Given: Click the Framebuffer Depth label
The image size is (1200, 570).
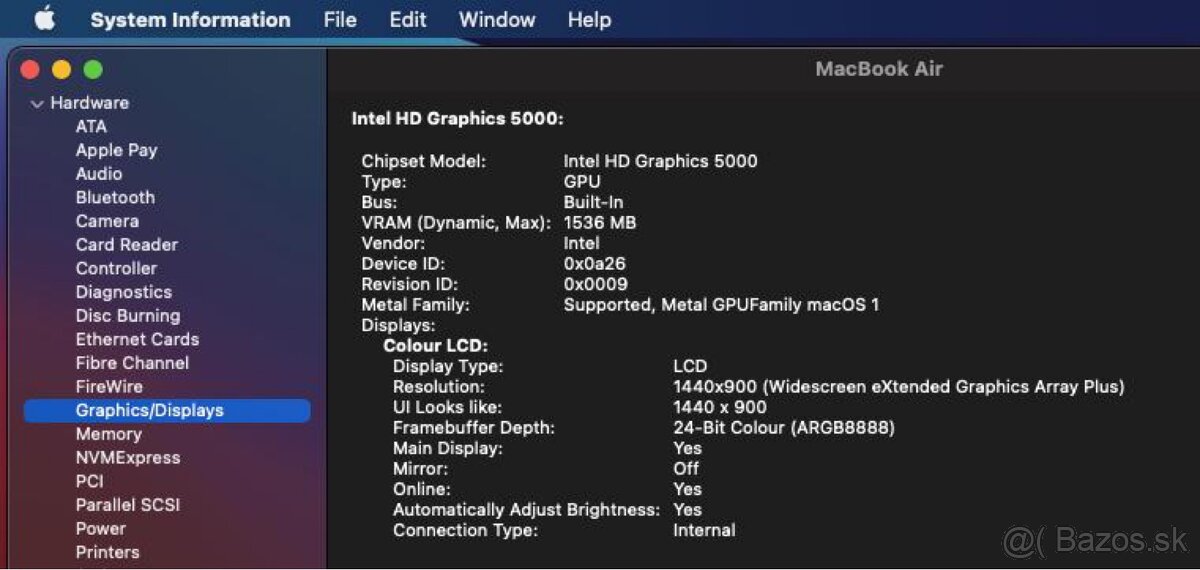Looking at the screenshot, I should click(474, 428).
